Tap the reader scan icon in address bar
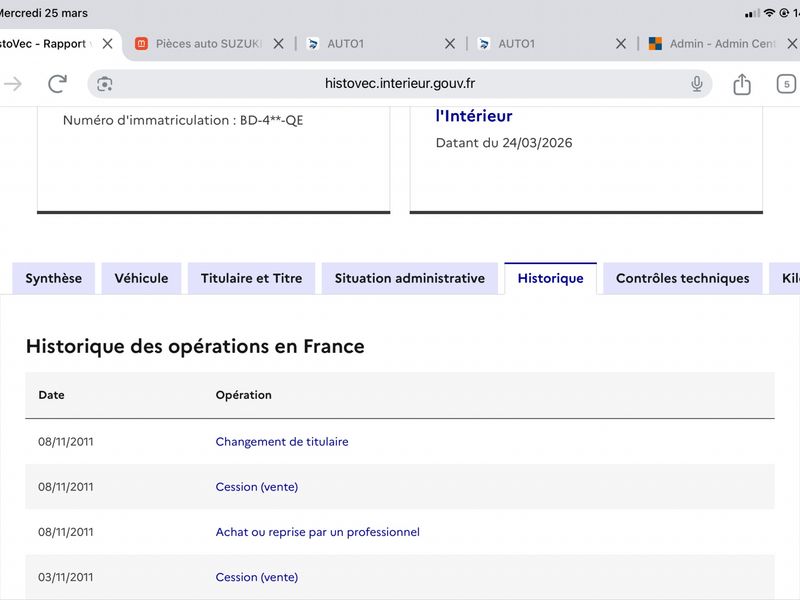This screenshot has height=600, width=800. click(105, 84)
